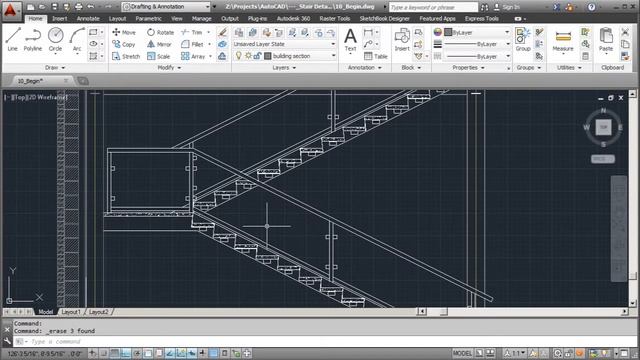Screen dimensions: 640x360
Task: Expand the Modify panel
Action: point(169,68)
